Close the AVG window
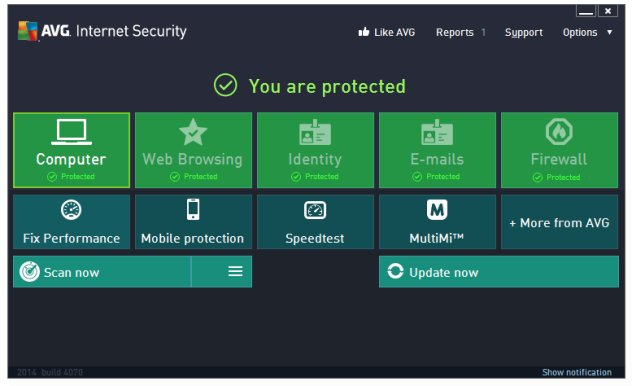This screenshot has height=386, width=632. tap(608, 11)
